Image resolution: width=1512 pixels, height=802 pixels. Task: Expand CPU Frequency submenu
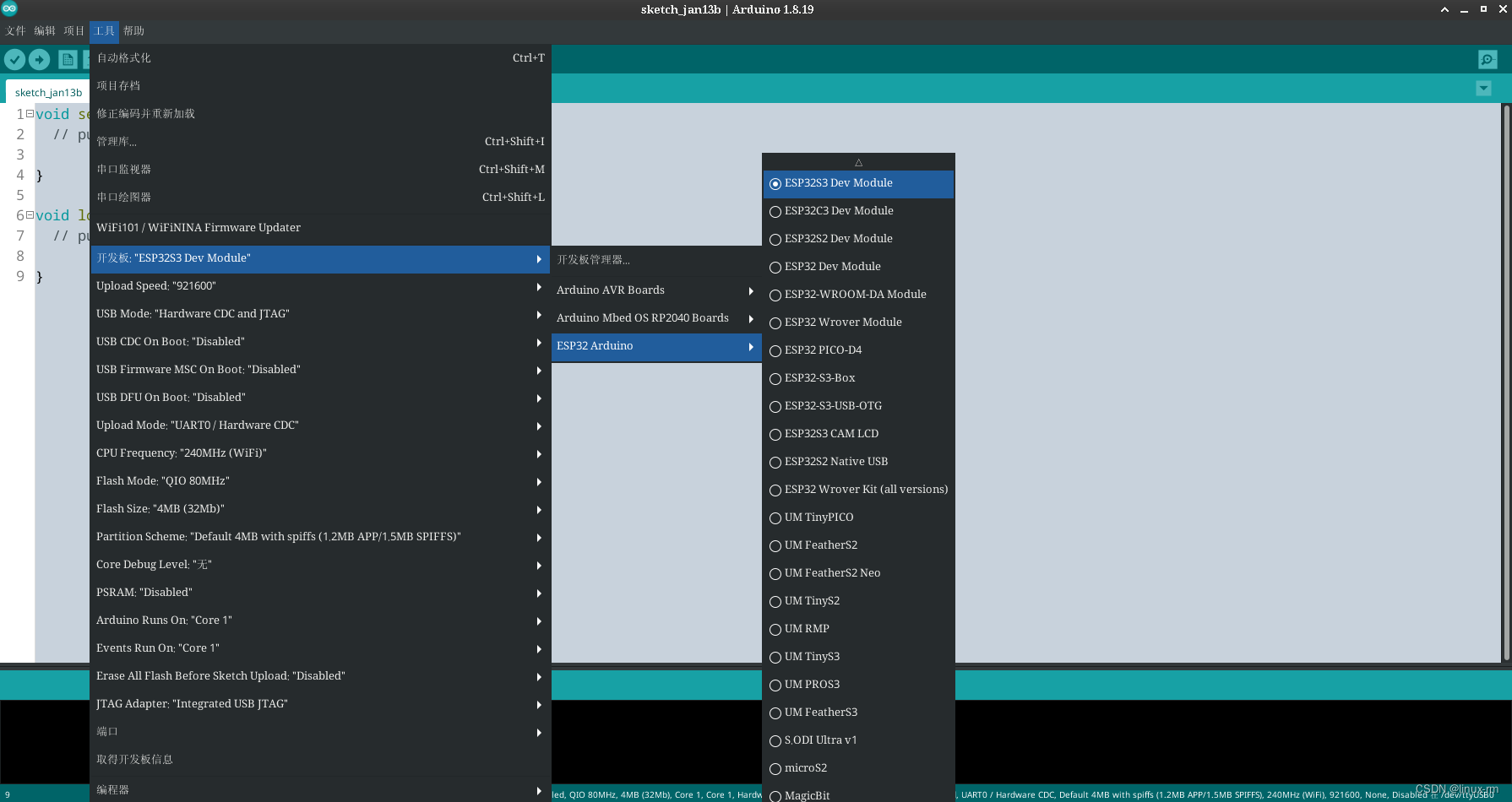tap(320, 453)
